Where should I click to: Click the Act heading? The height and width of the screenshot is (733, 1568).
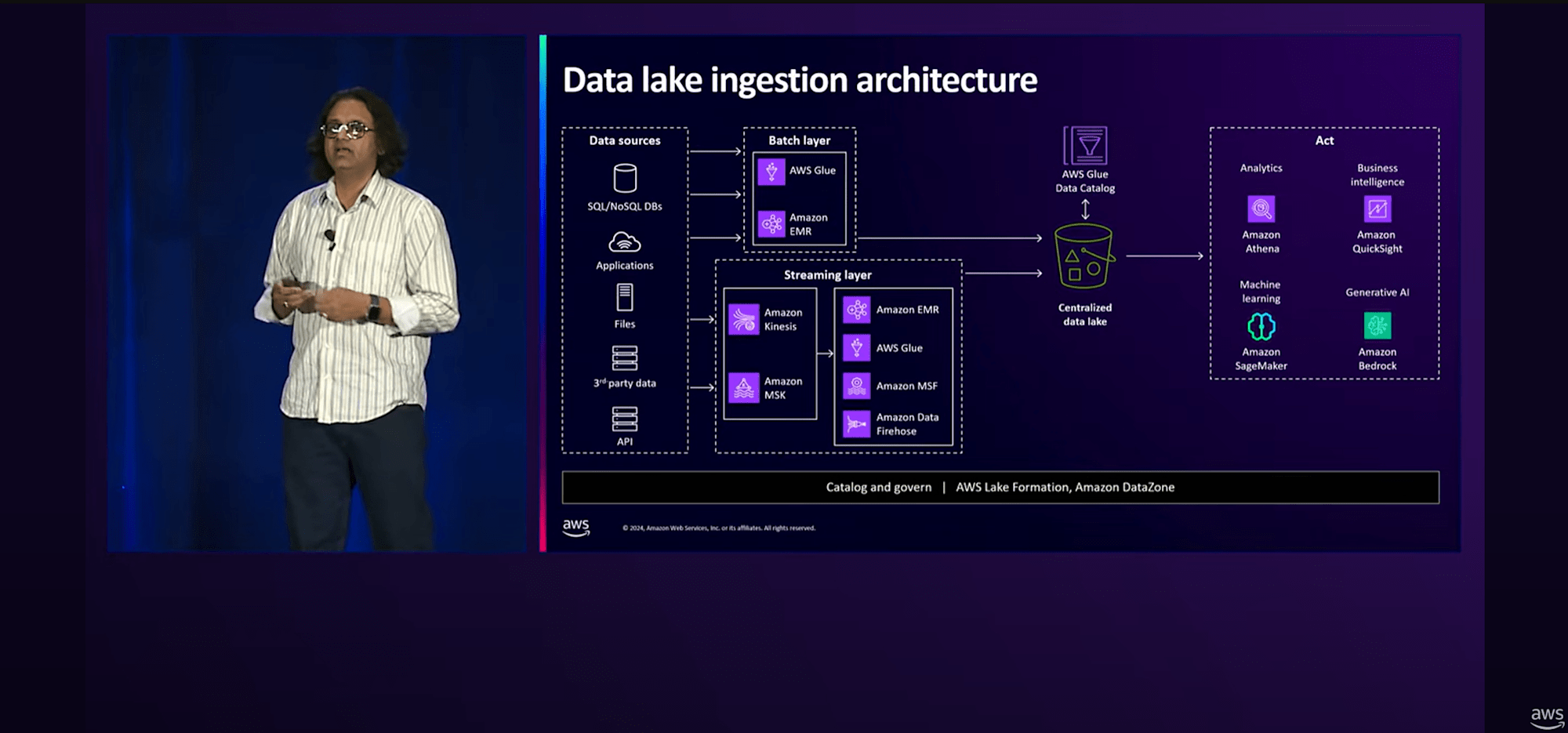1324,140
